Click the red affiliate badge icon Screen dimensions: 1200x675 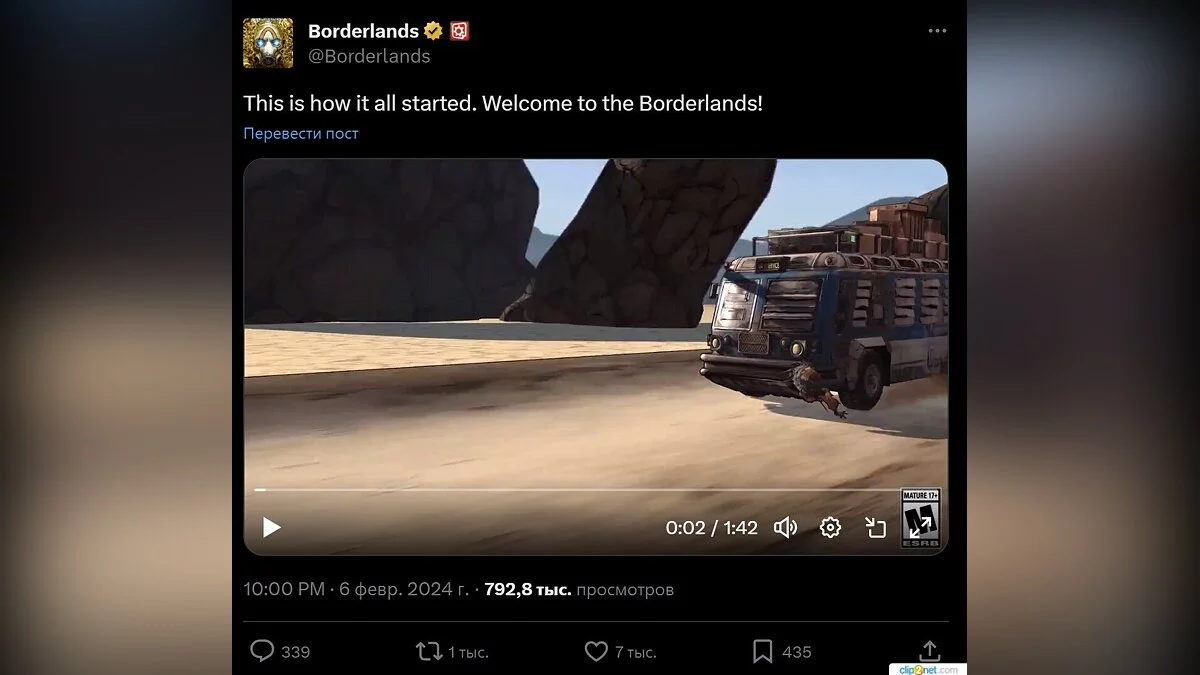[460, 31]
